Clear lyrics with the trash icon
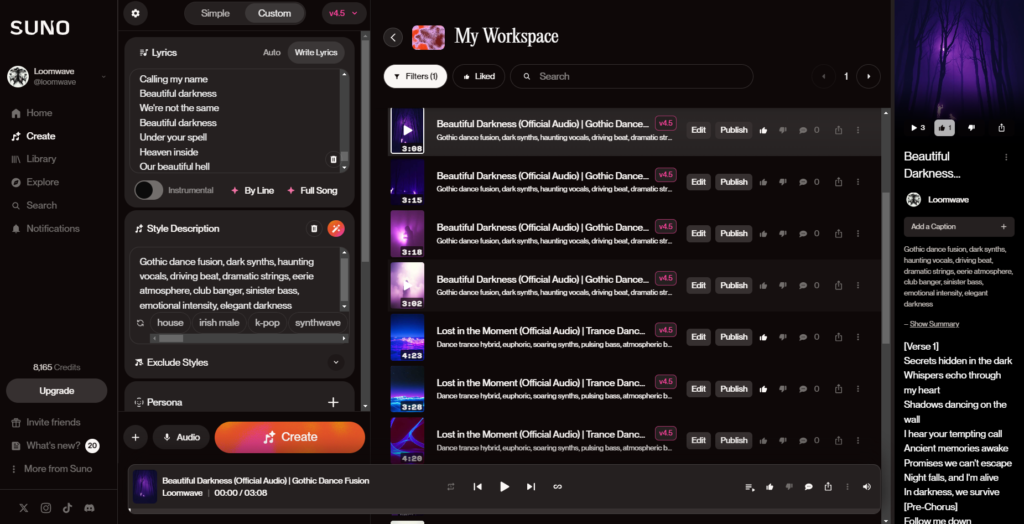 click(333, 159)
